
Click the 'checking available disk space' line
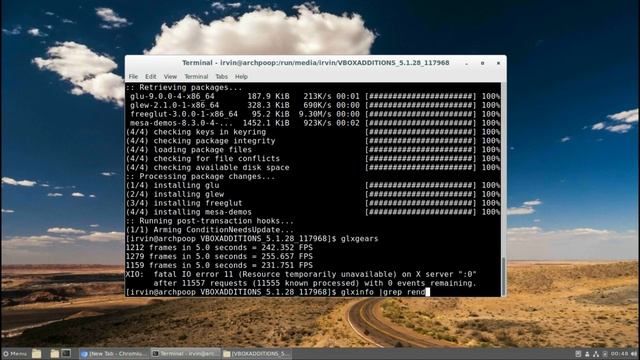click(313, 168)
